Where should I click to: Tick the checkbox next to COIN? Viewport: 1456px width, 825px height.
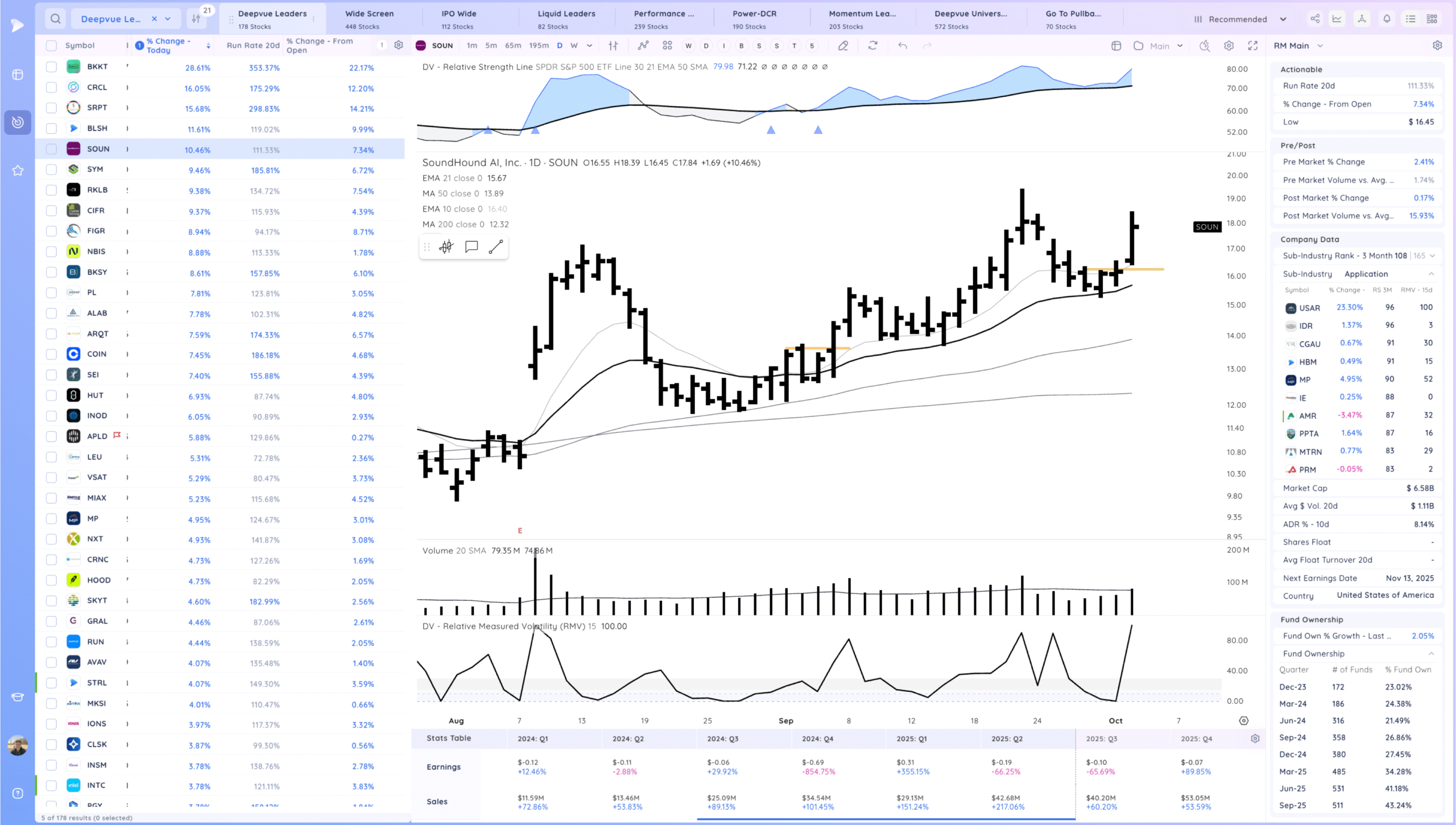(51, 354)
